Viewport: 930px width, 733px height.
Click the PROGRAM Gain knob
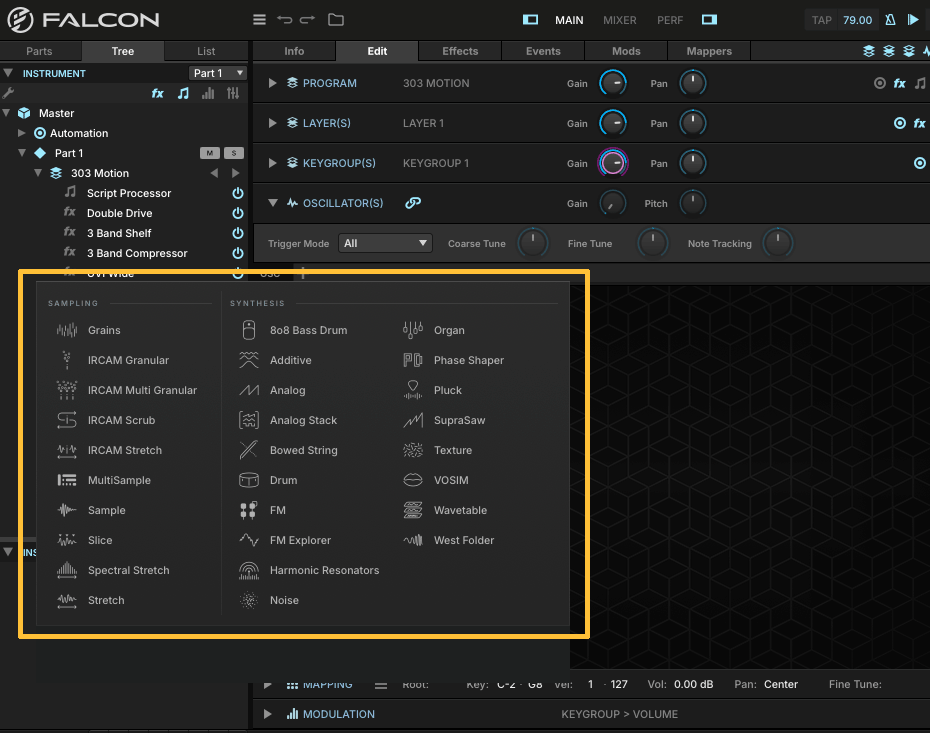point(613,83)
